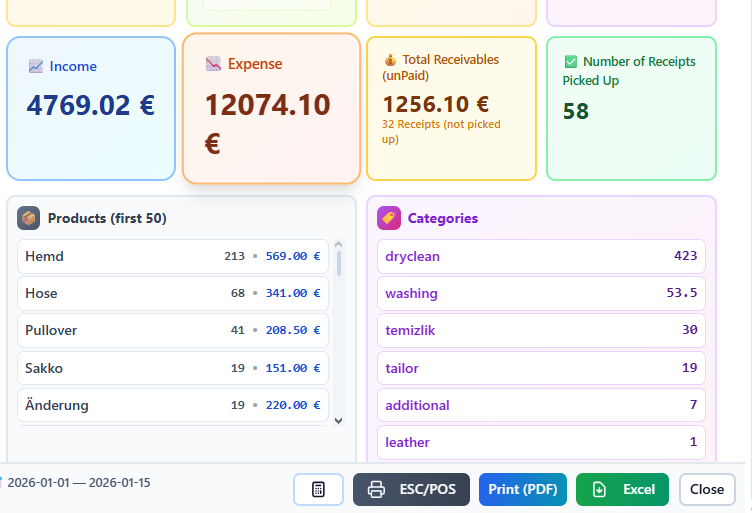The height and width of the screenshot is (513, 752).
Task: Click the calculator icon button
Action: (318, 489)
